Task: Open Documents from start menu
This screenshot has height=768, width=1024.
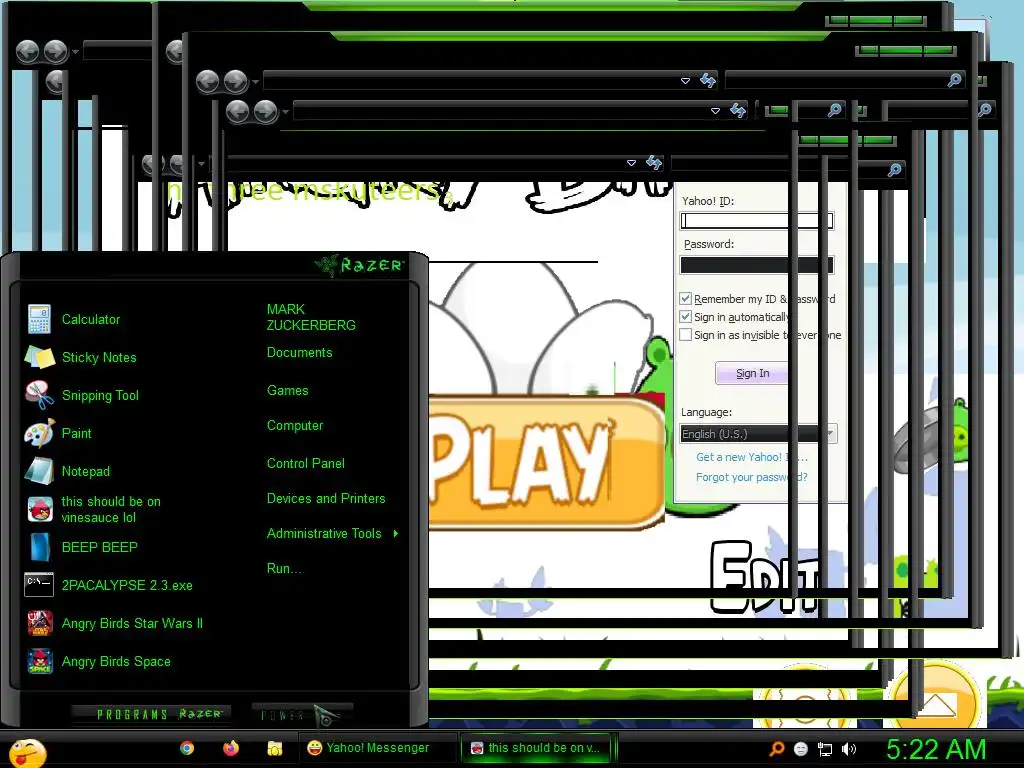Action: [x=299, y=353]
